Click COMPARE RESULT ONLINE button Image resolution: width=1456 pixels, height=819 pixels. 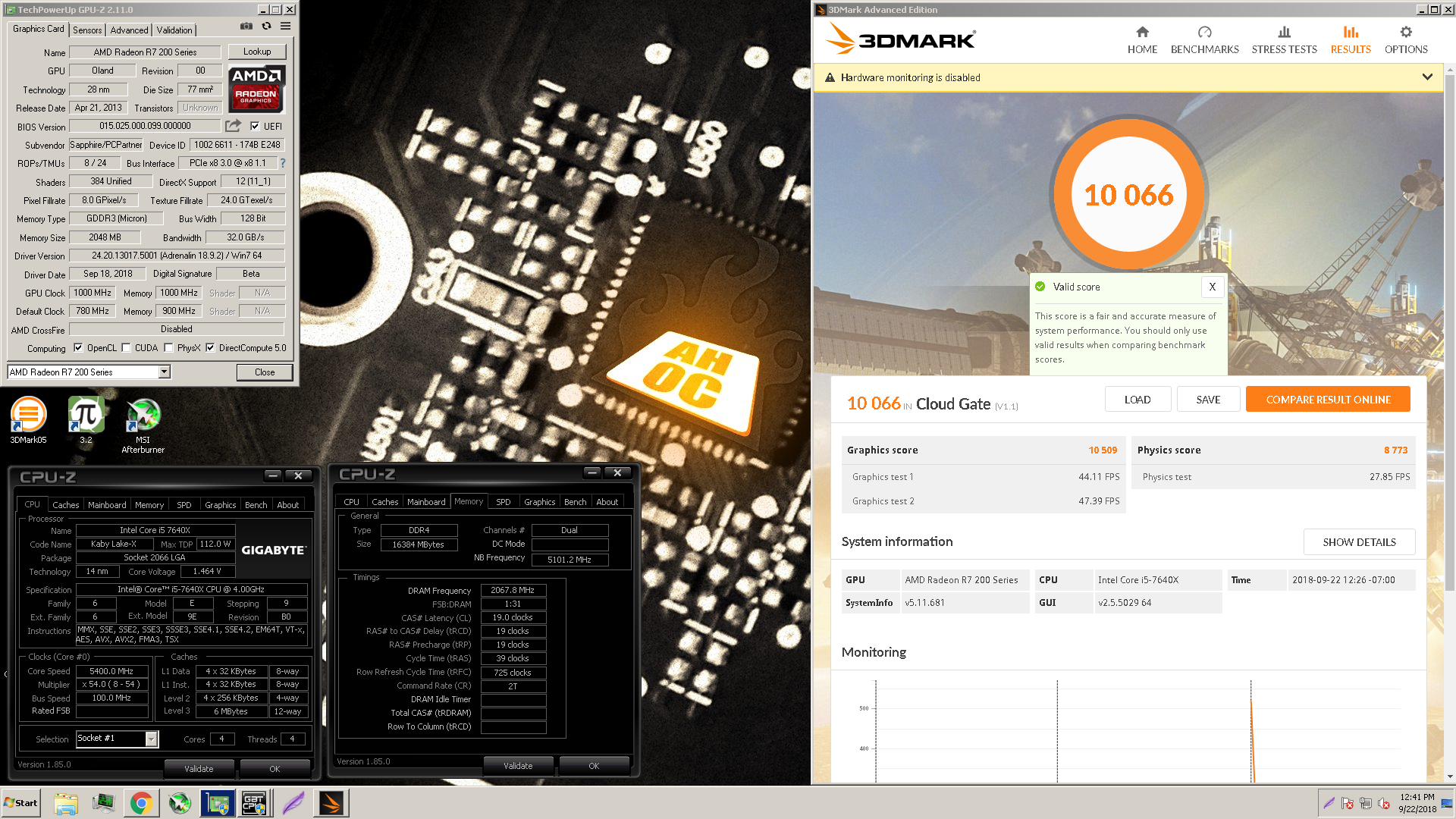coord(1328,400)
